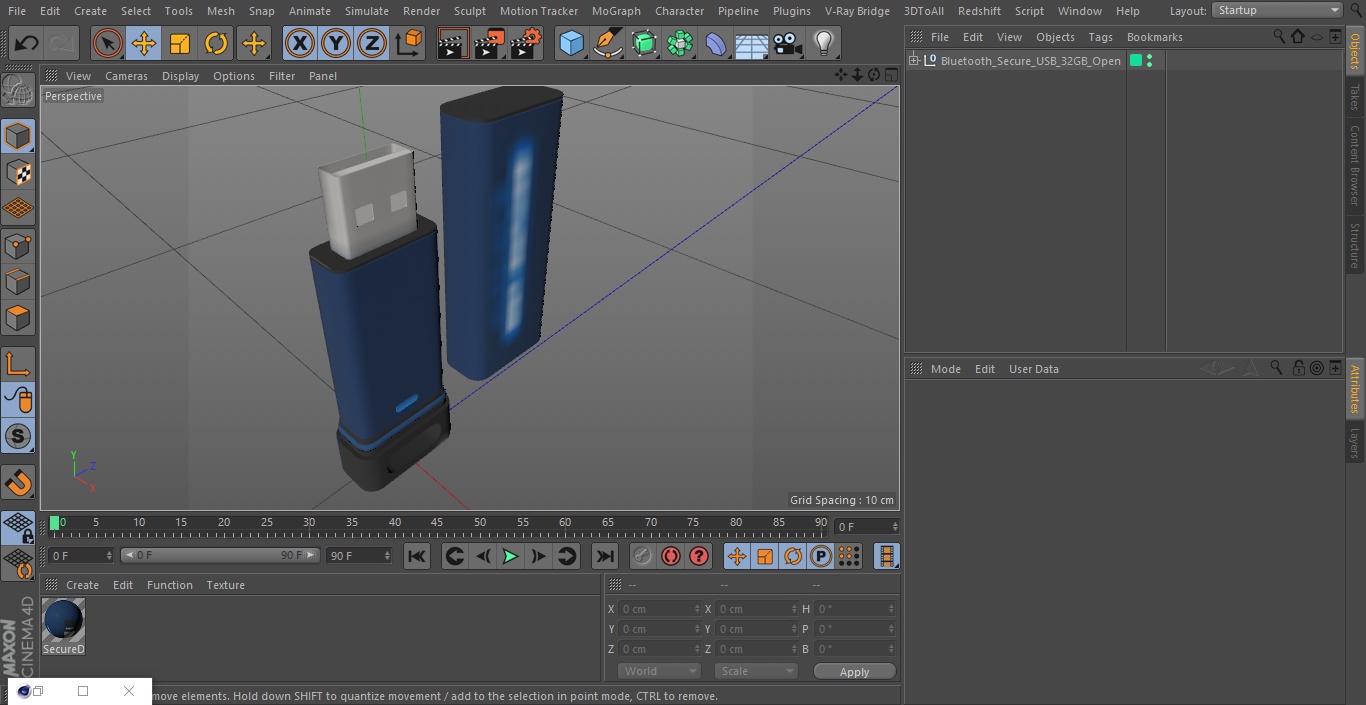The height and width of the screenshot is (705, 1366).
Task: Click the green layer color swatch
Action: [1136, 61]
